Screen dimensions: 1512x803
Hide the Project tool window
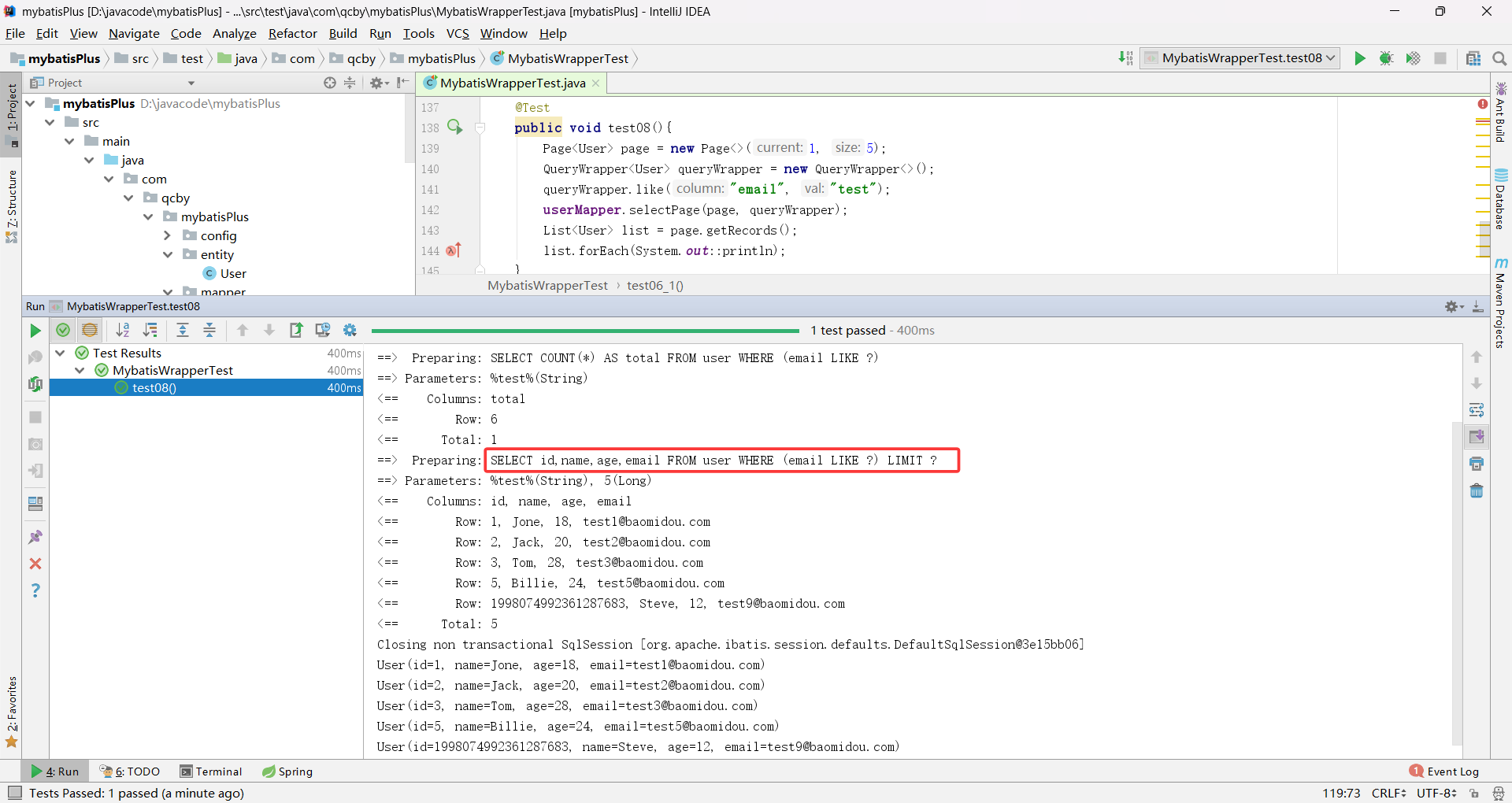click(x=402, y=83)
